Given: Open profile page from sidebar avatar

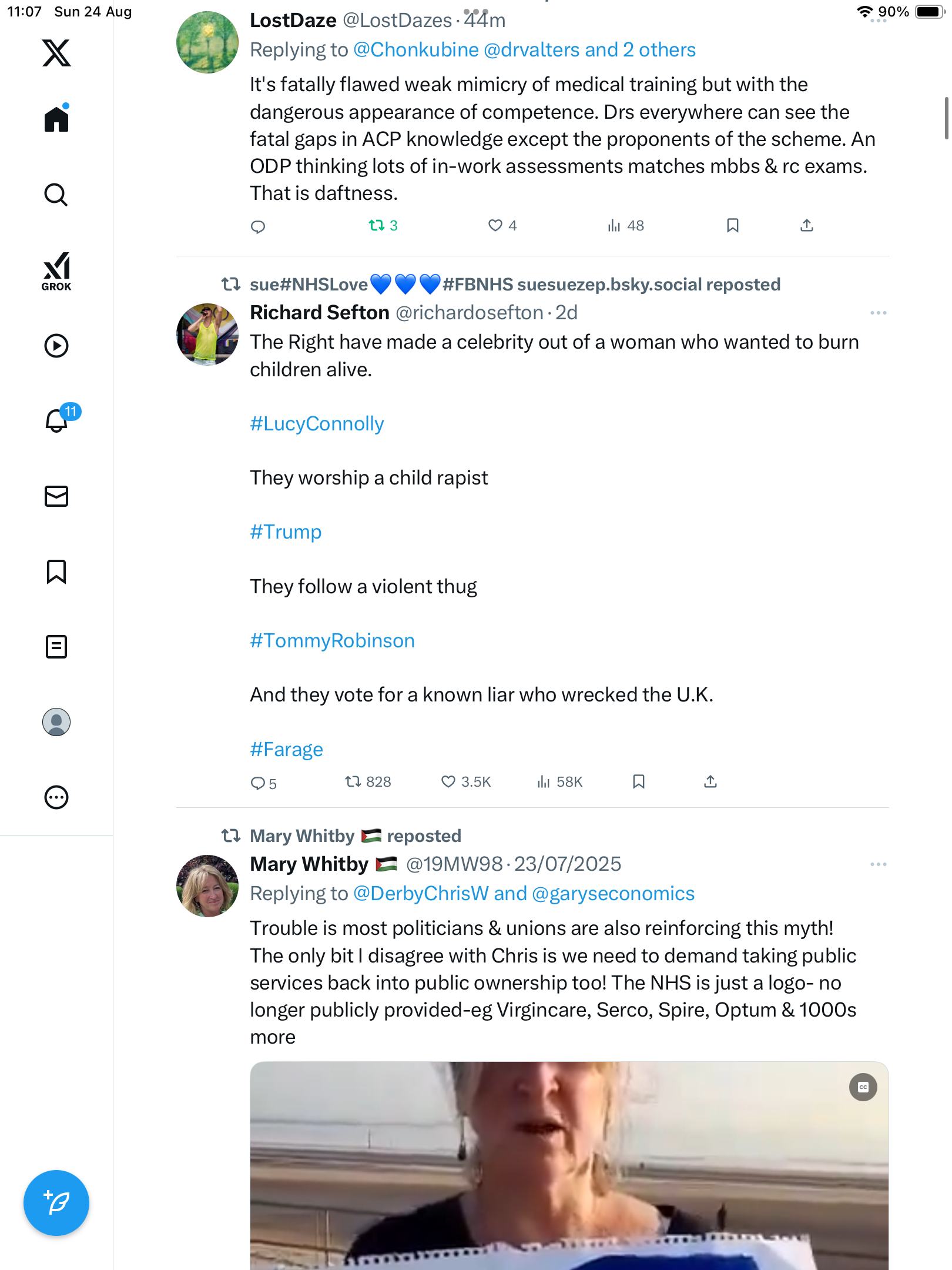Looking at the screenshot, I should point(56,722).
